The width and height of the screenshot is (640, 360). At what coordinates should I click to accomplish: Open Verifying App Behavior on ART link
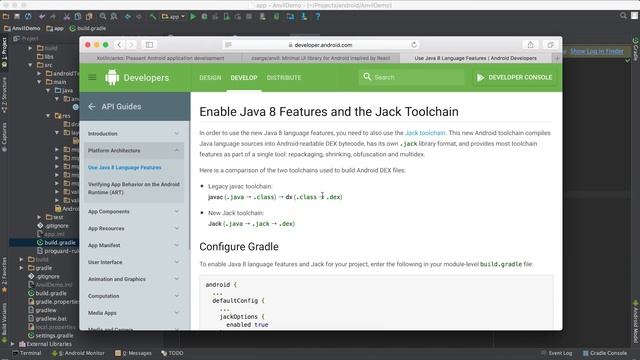[133, 188]
